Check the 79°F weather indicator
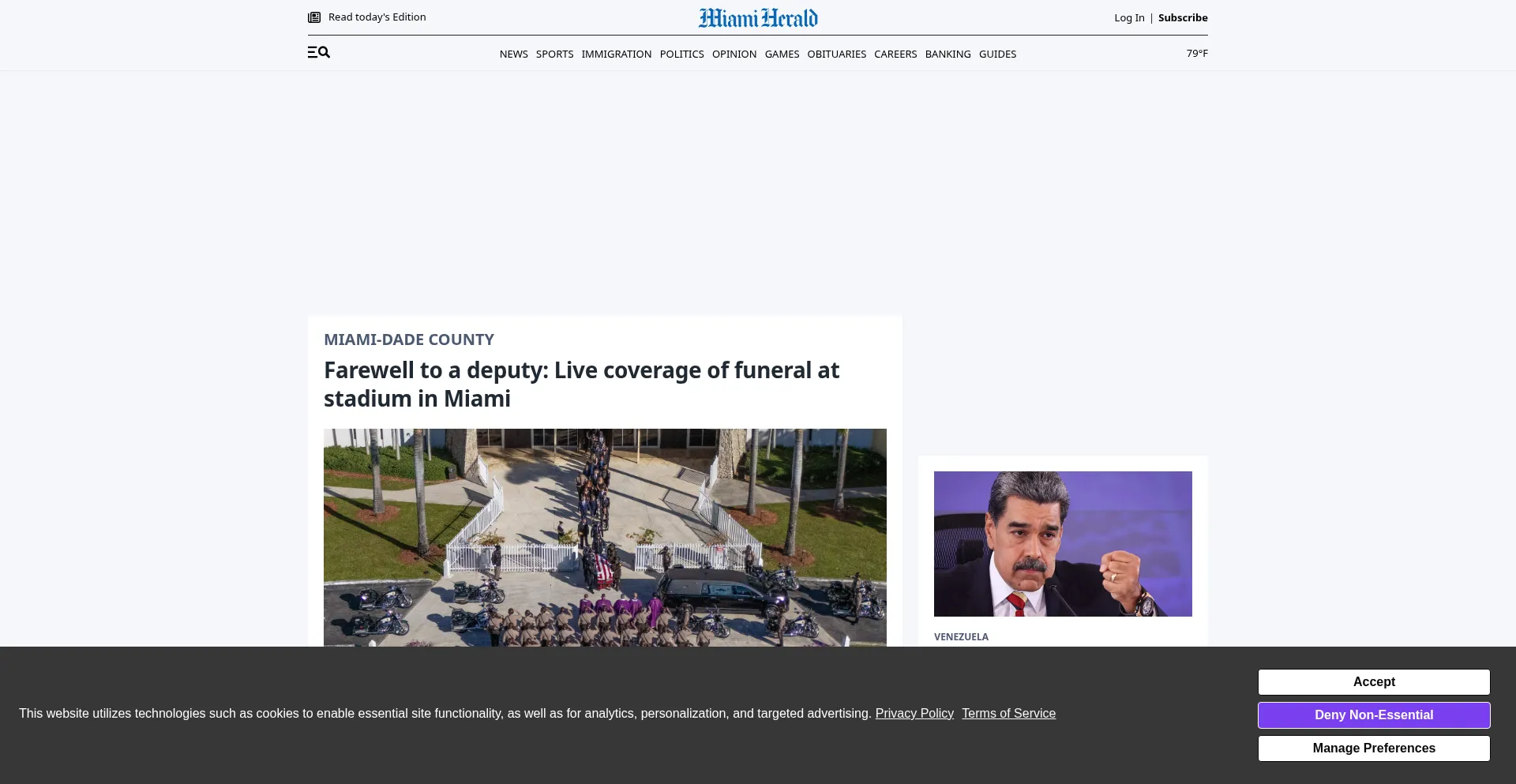The width and height of the screenshot is (1516, 784). pos(1196,54)
